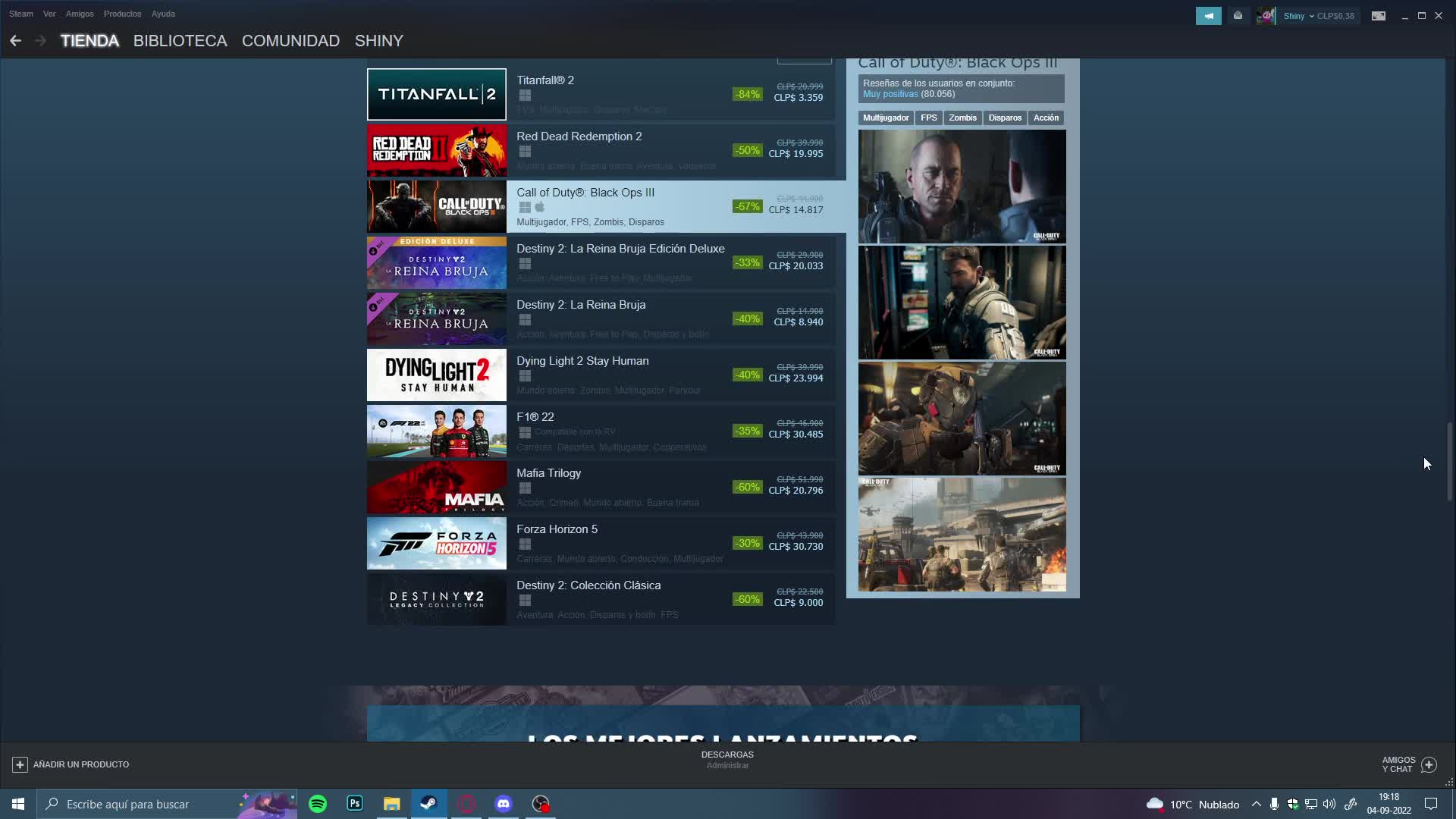Open friends and chat plus icon

tap(1429, 764)
